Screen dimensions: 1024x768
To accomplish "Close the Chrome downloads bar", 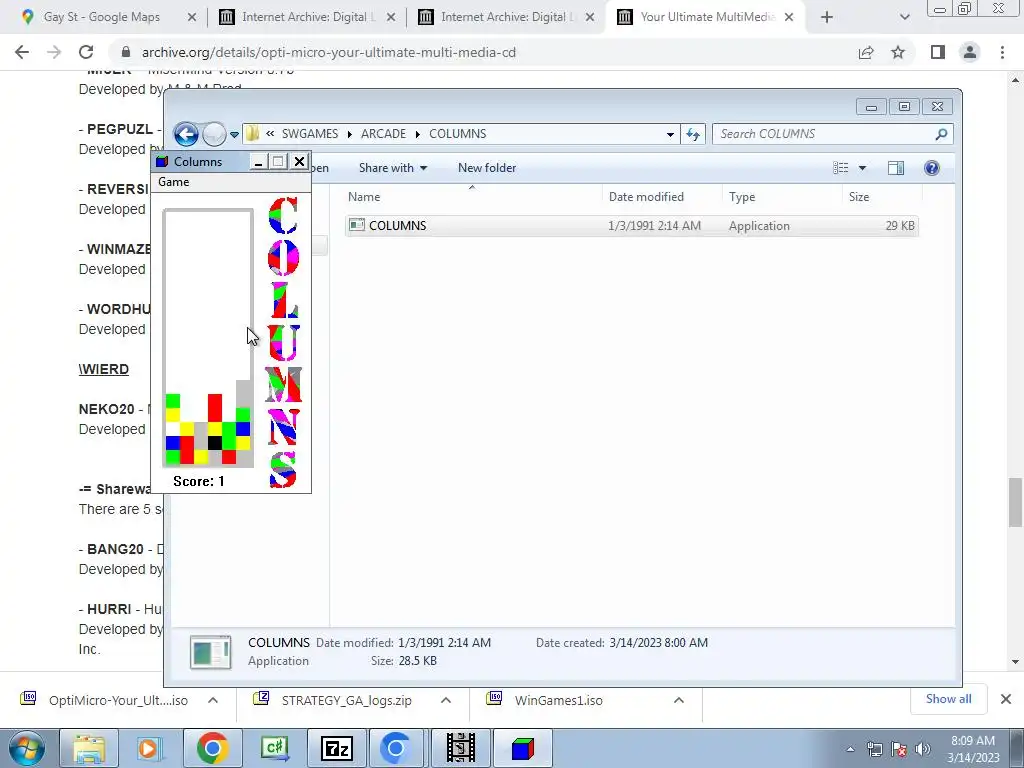I will pos(1006,699).
